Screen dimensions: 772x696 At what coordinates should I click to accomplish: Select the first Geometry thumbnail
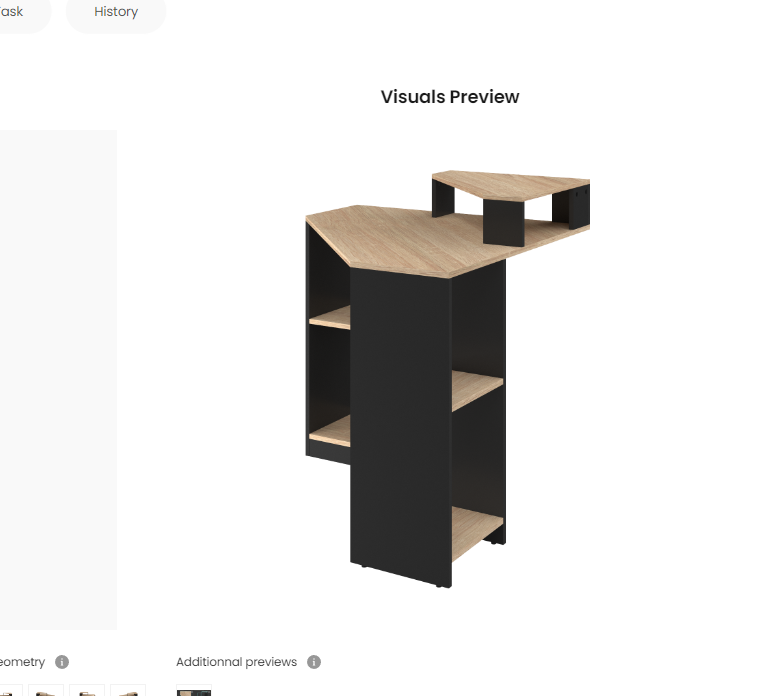[11, 690]
